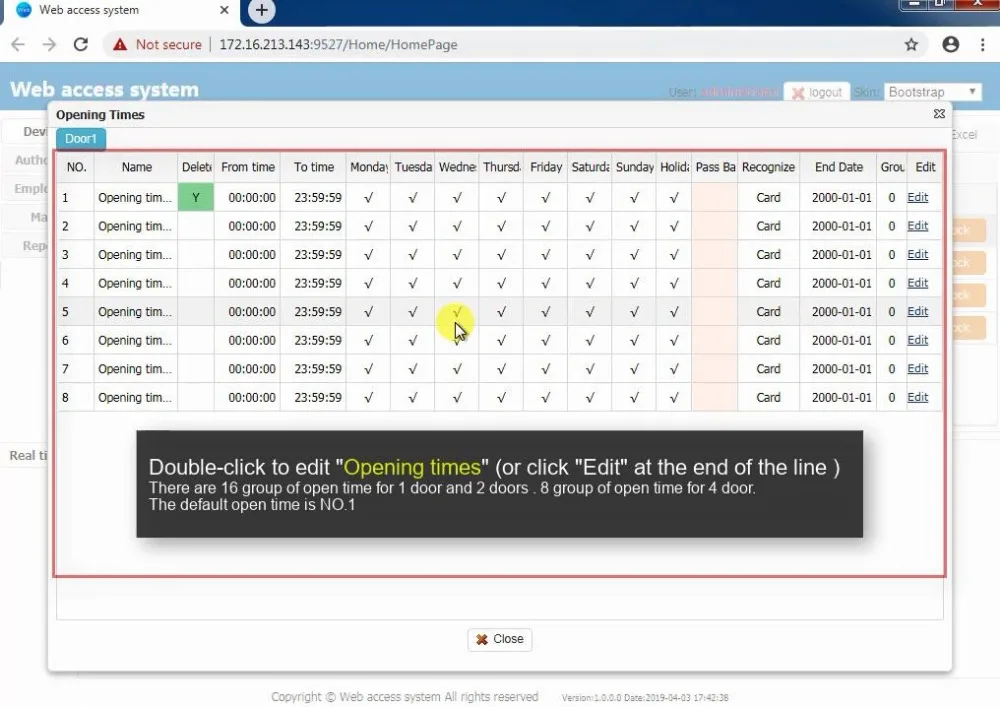Click Pass Ba orange cell in row 2

[715, 226]
